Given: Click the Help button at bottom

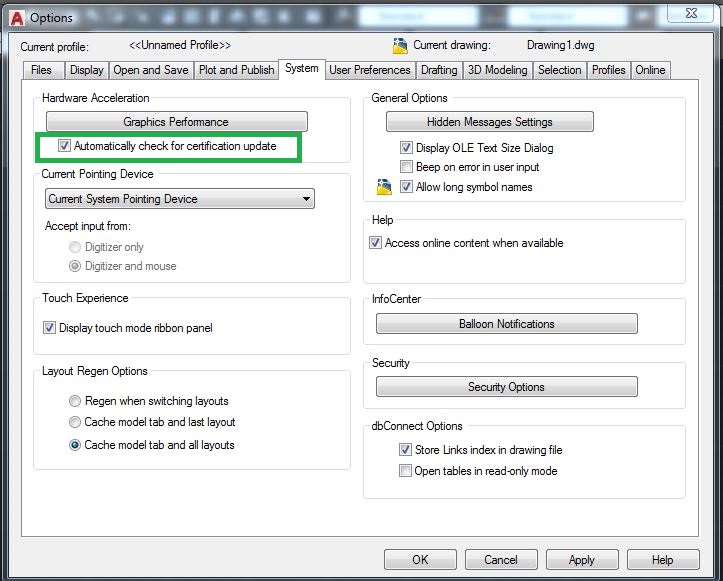Looking at the screenshot, I should tap(663, 560).
